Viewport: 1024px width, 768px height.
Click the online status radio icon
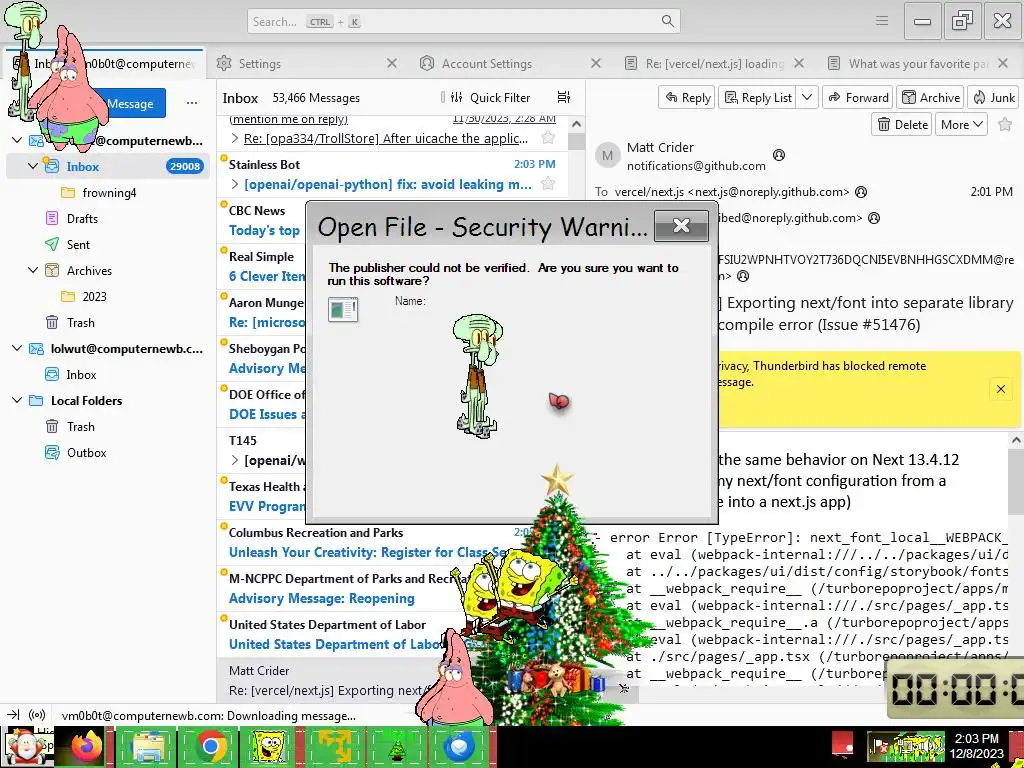[x=37, y=715]
